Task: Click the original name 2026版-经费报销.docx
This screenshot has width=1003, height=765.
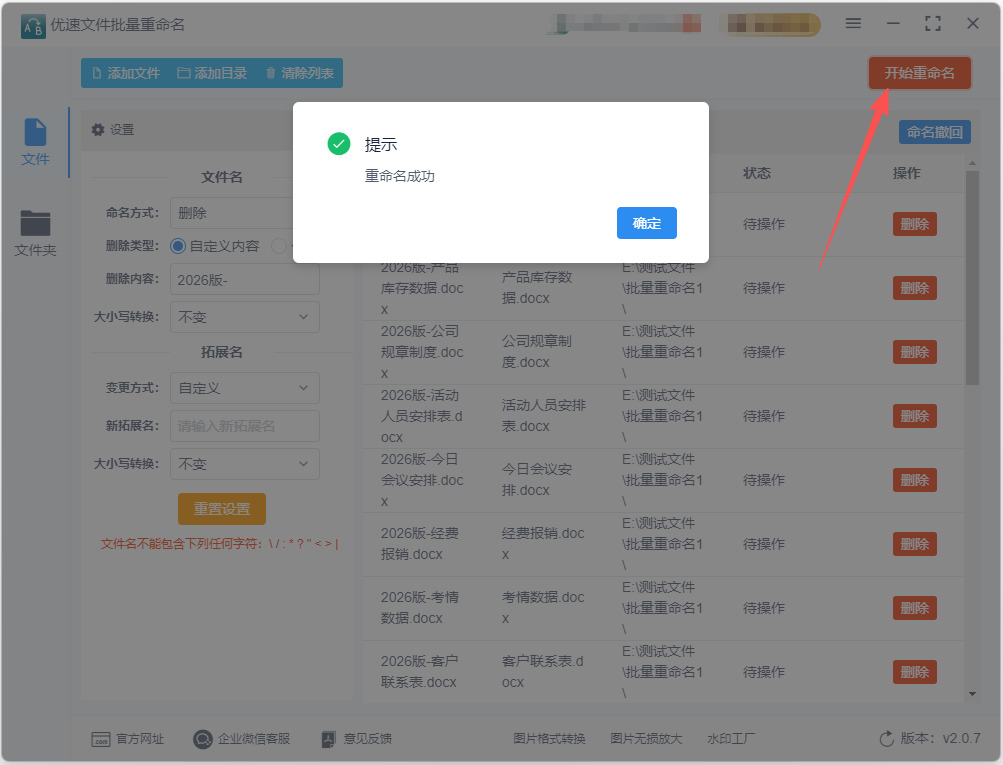Action: coord(420,544)
